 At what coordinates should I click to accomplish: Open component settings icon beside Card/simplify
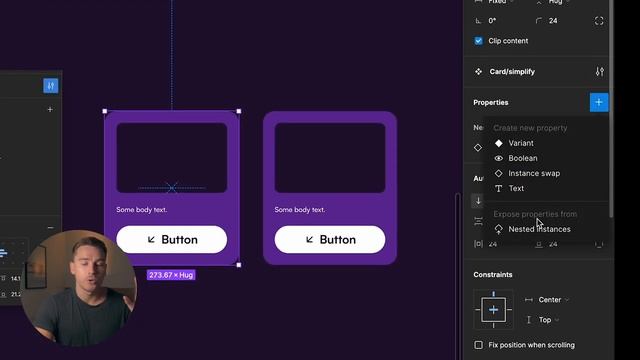click(599, 72)
